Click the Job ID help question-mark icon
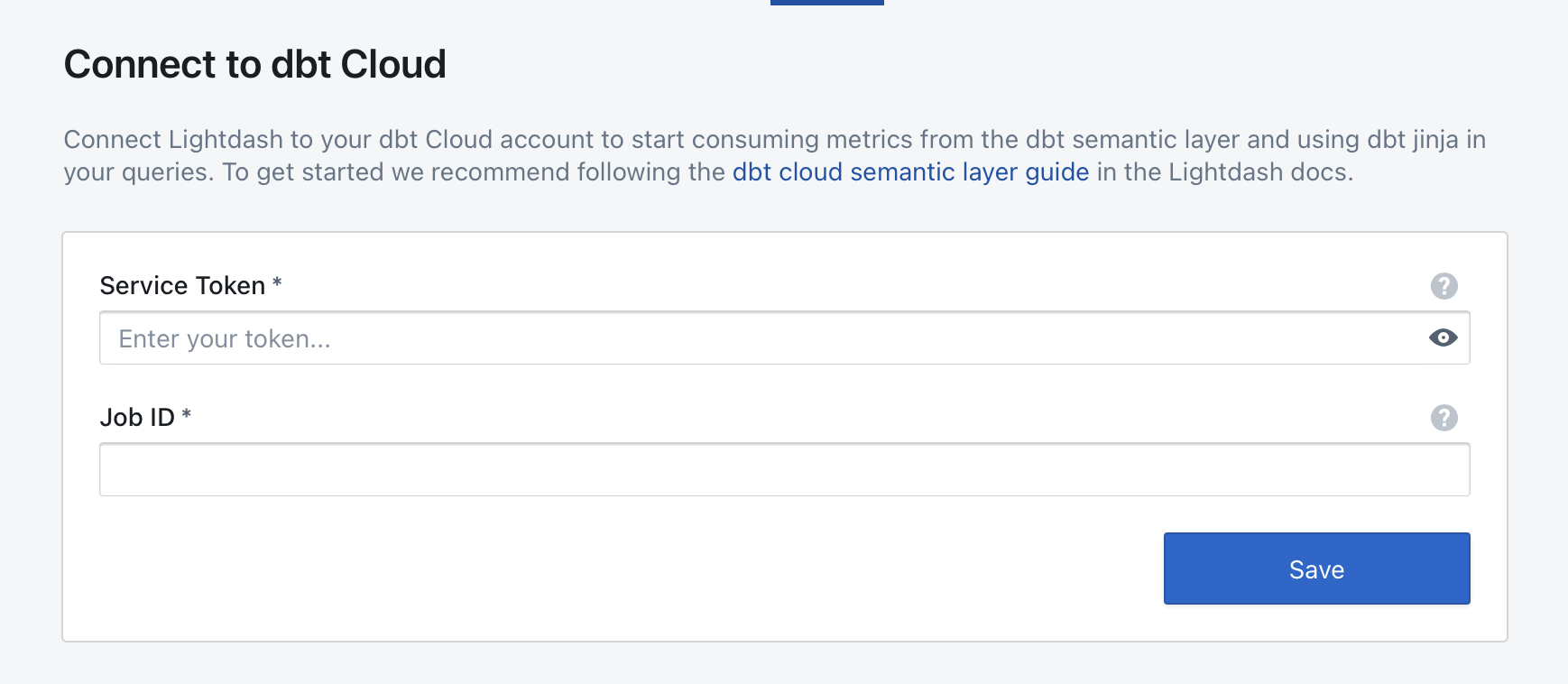1568x684 pixels. [x=1443, y=418]
